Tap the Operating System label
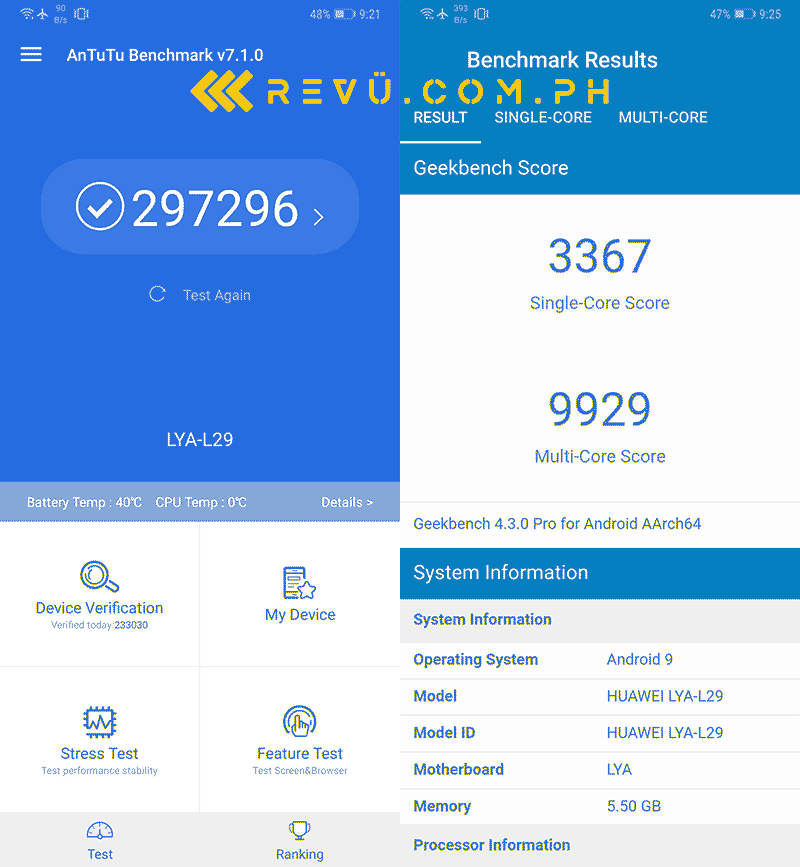Viewport: 800px width, 867px height. pyautogui.click(x=475, y=660)
